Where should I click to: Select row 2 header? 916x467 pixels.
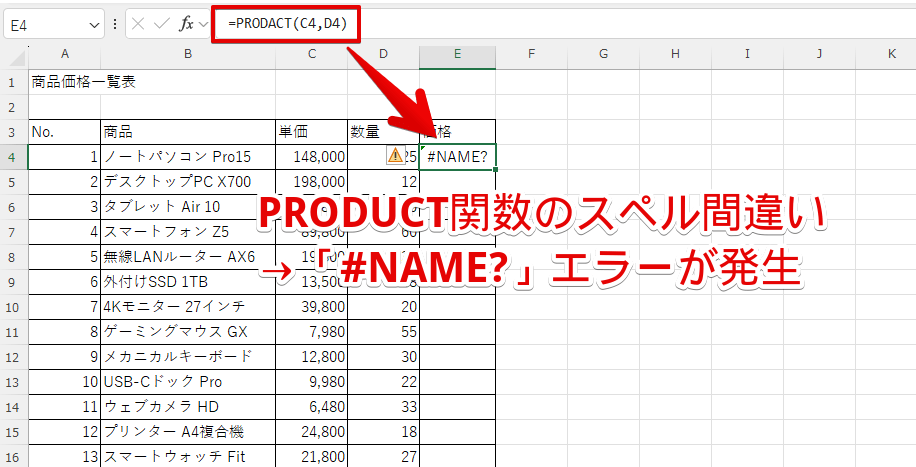(x=13, y=107)
